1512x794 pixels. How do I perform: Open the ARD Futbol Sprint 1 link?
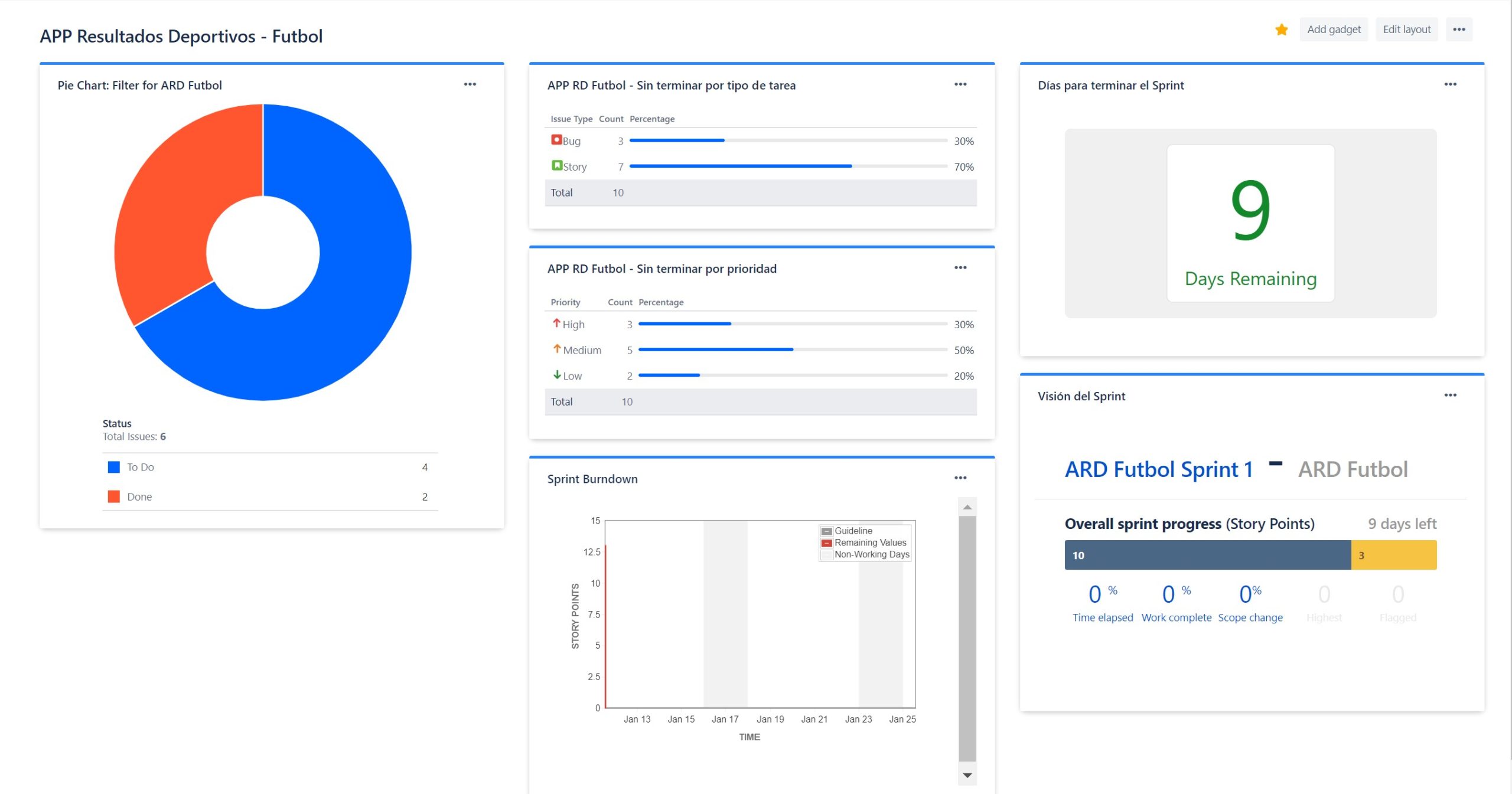click(1158, 470)
